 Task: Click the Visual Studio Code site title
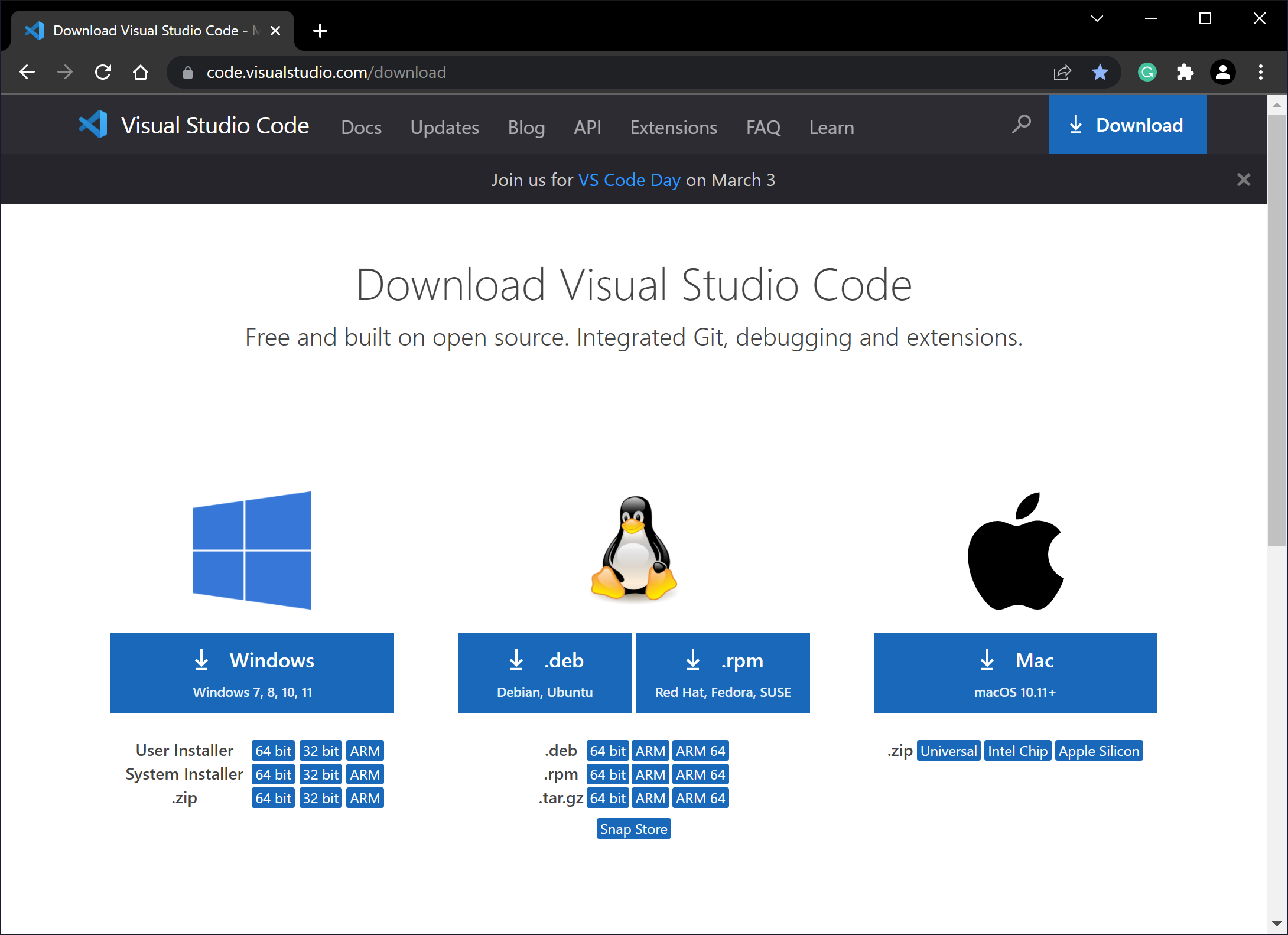(x=215, y=125)
